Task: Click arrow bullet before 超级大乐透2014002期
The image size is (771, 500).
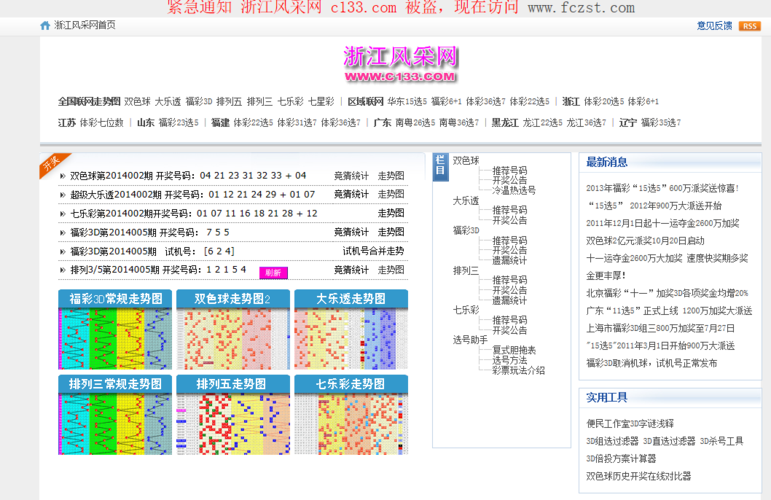Action: click(62, 195)
